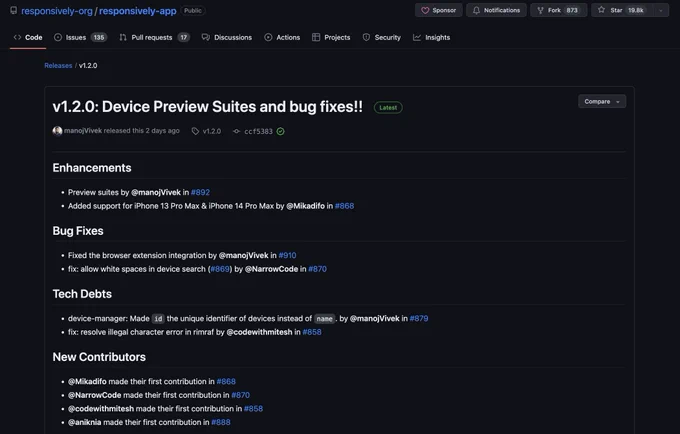Screen dimensions: 680x434
Task: Click the fork count 873
Action: click(x=572, y=10)
